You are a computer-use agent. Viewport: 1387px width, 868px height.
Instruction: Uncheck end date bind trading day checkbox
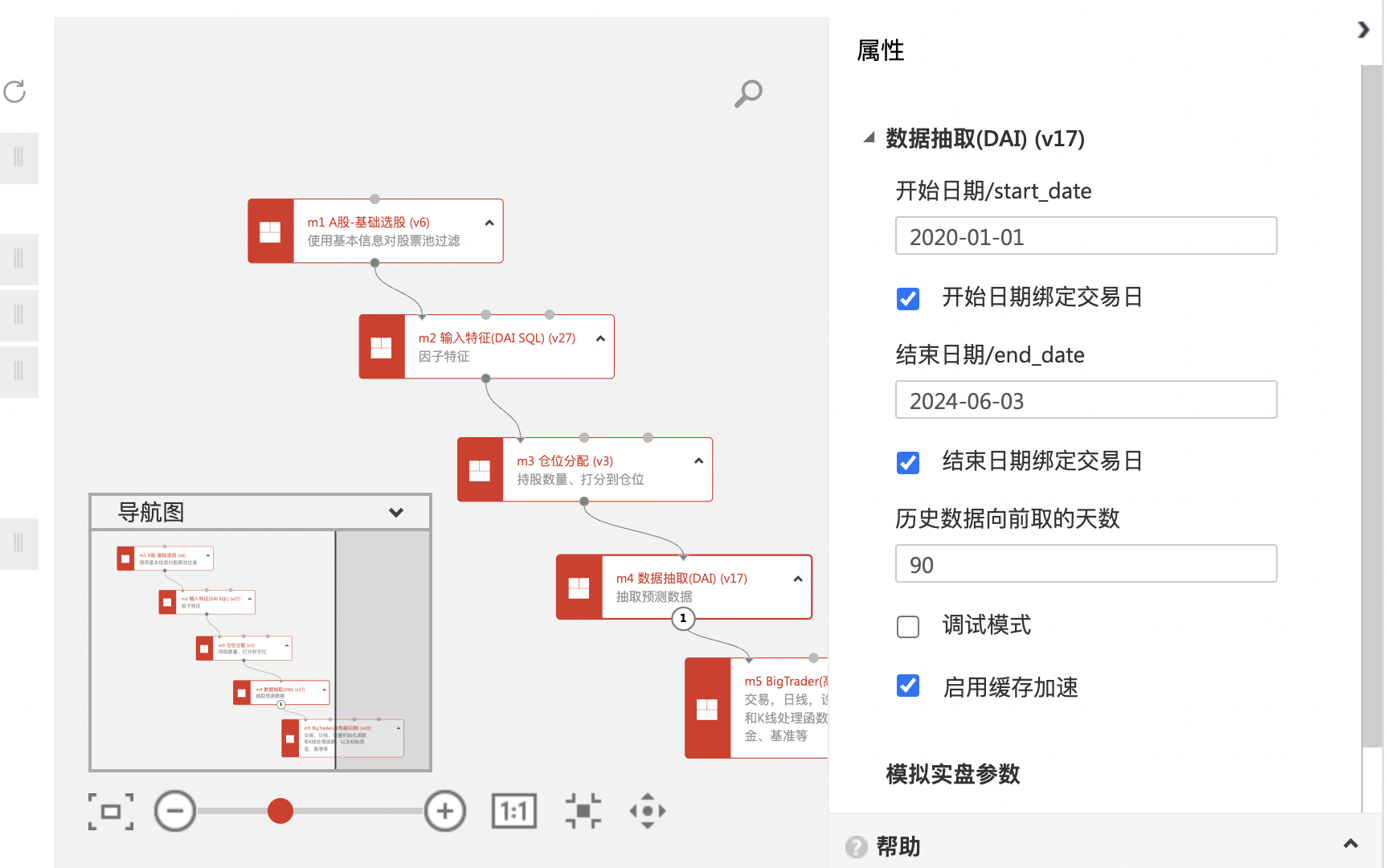(908, 462)
